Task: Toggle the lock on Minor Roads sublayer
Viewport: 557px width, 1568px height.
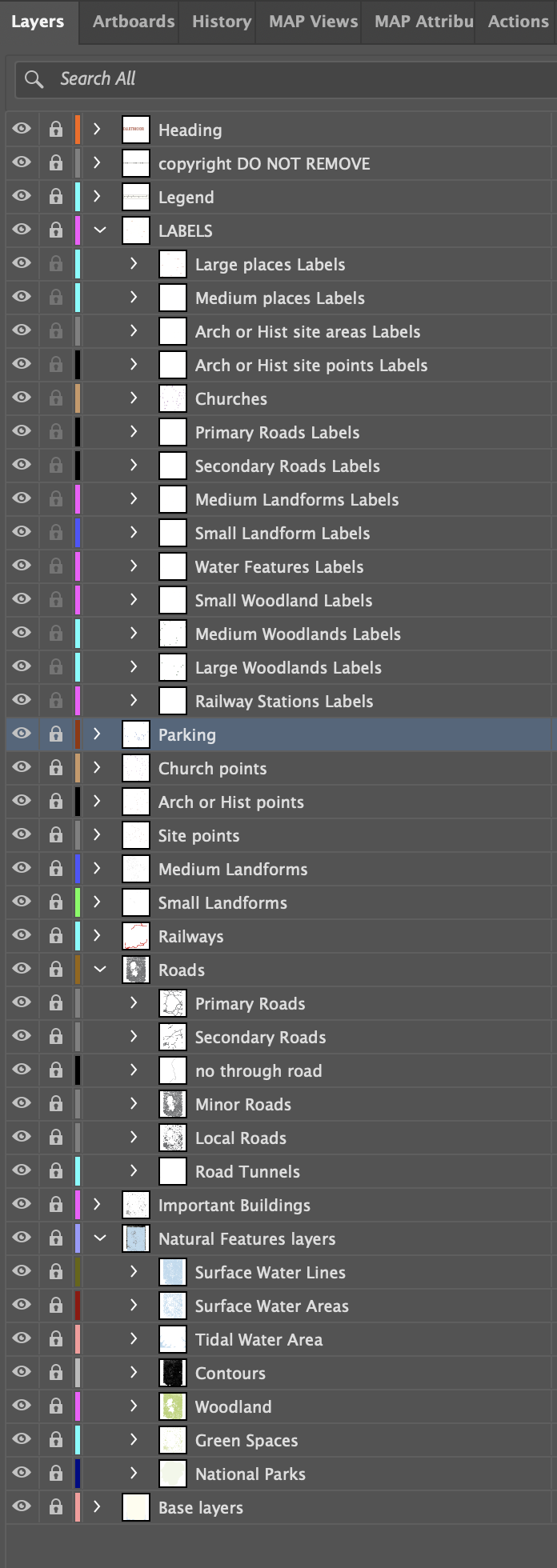Action: tap(56, 1104)
